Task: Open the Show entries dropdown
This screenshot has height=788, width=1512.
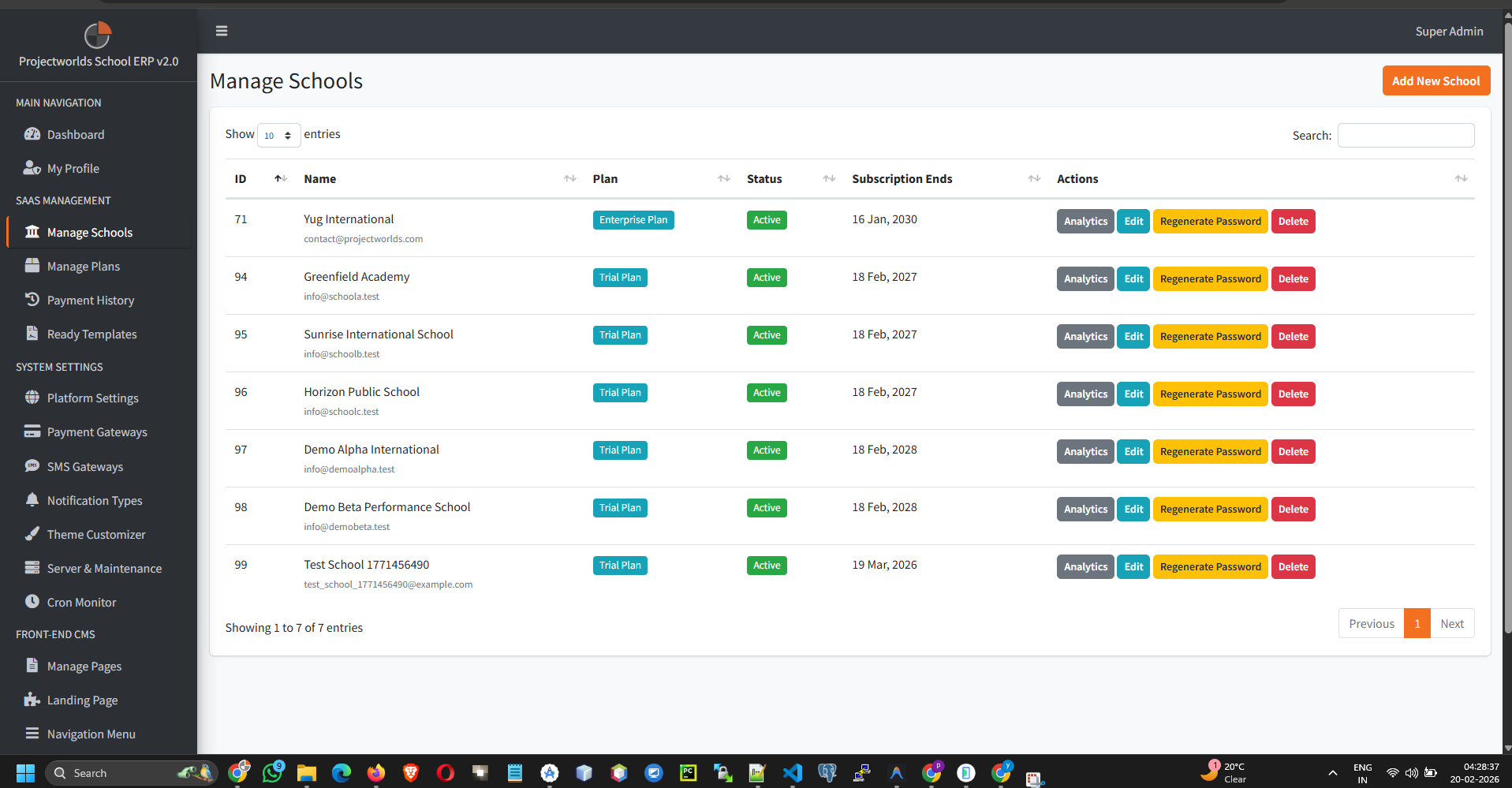Action: pos(278,135)
